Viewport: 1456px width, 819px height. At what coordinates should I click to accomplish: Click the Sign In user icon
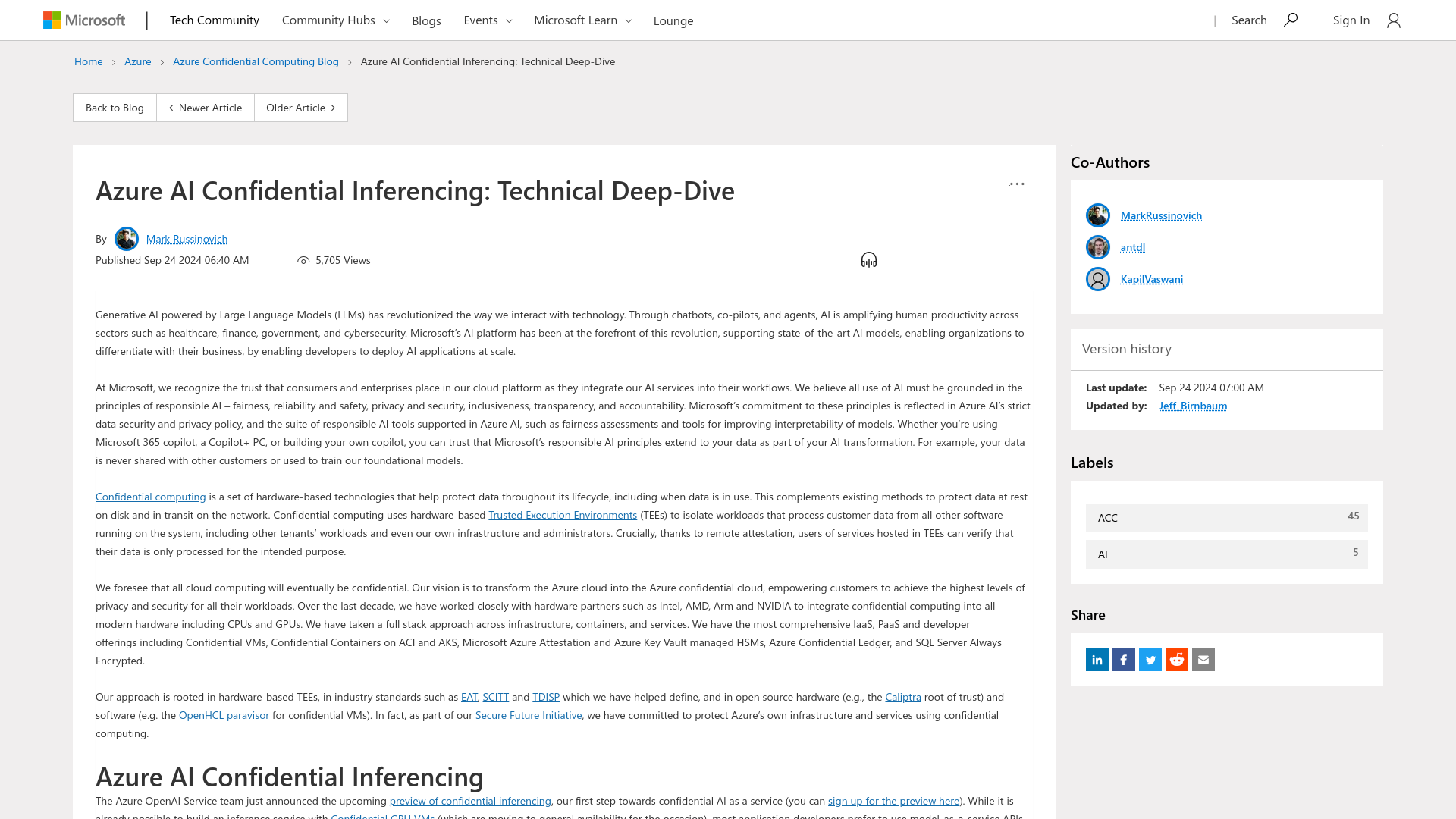tap(1394, 20)
